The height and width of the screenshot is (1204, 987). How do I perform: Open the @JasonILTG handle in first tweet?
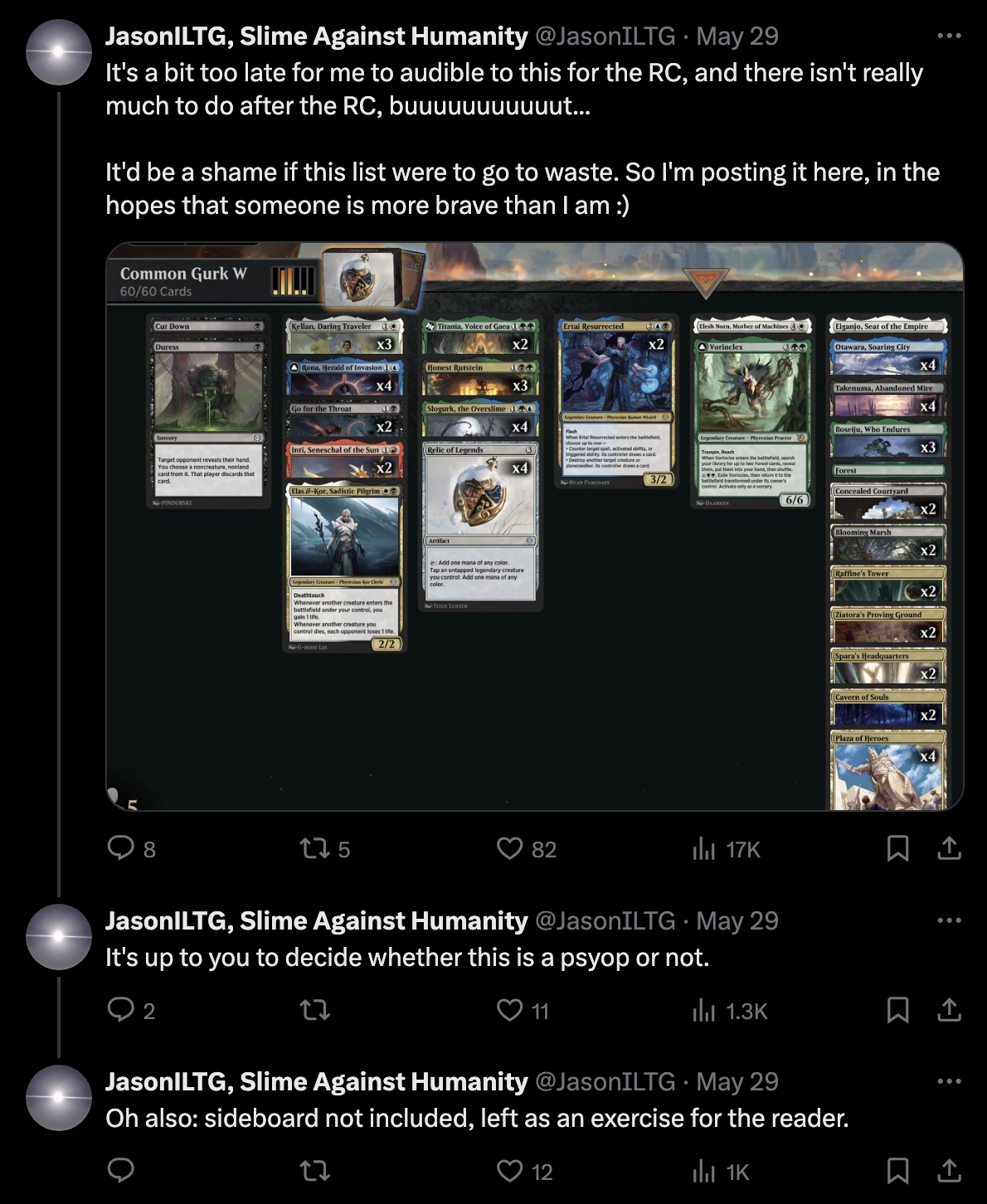pos(605,36)
